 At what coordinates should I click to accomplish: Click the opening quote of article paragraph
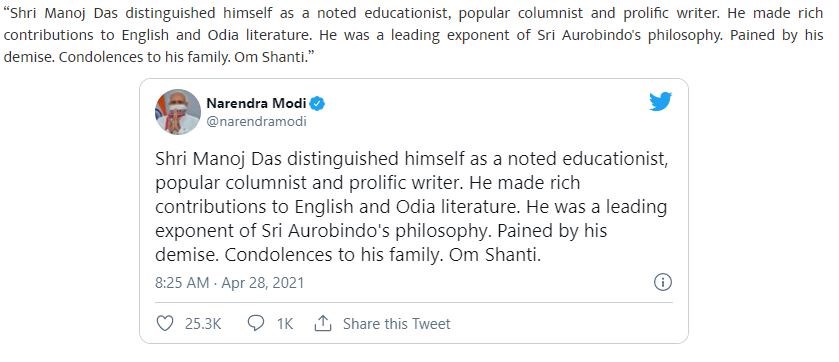6,11
